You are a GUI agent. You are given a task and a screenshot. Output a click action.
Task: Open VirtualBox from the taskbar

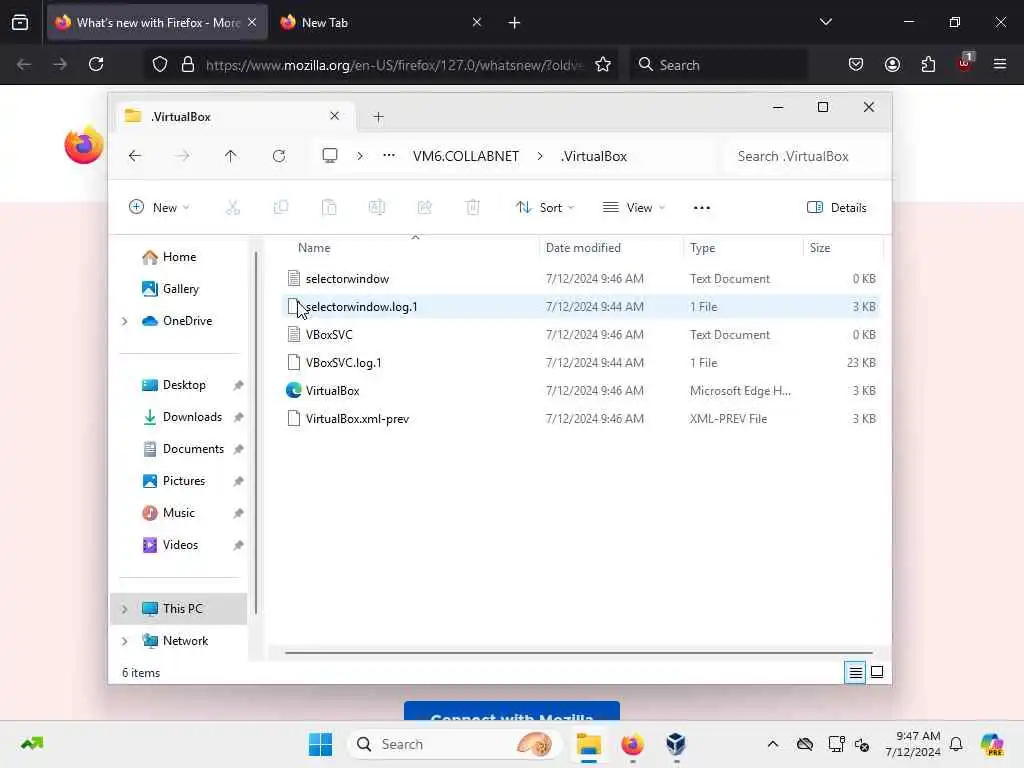[x=676, y=744]
